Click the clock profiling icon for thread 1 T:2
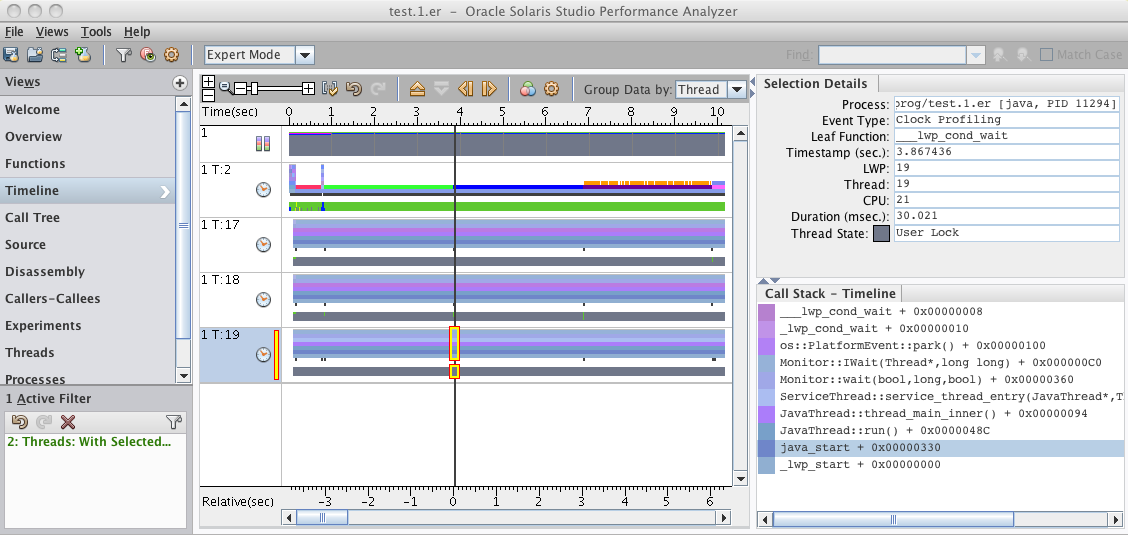 tap(264, 190)
